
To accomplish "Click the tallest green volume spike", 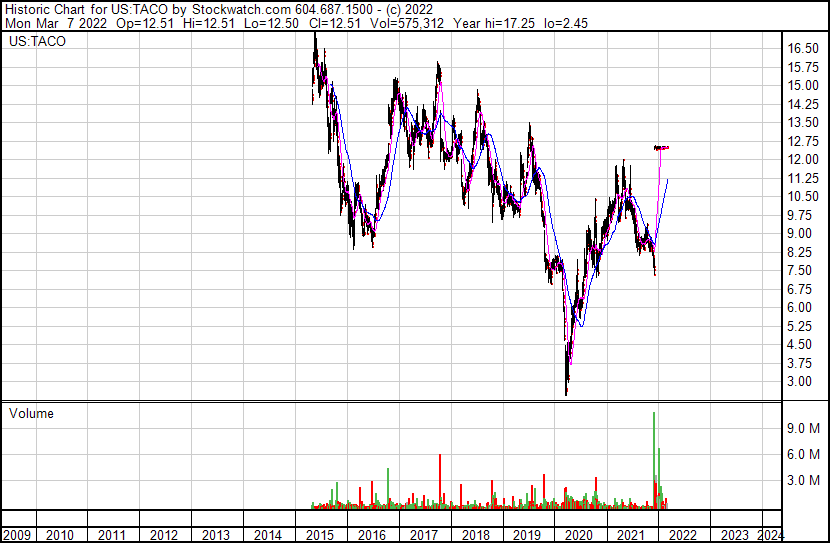I will coord(654,459).
